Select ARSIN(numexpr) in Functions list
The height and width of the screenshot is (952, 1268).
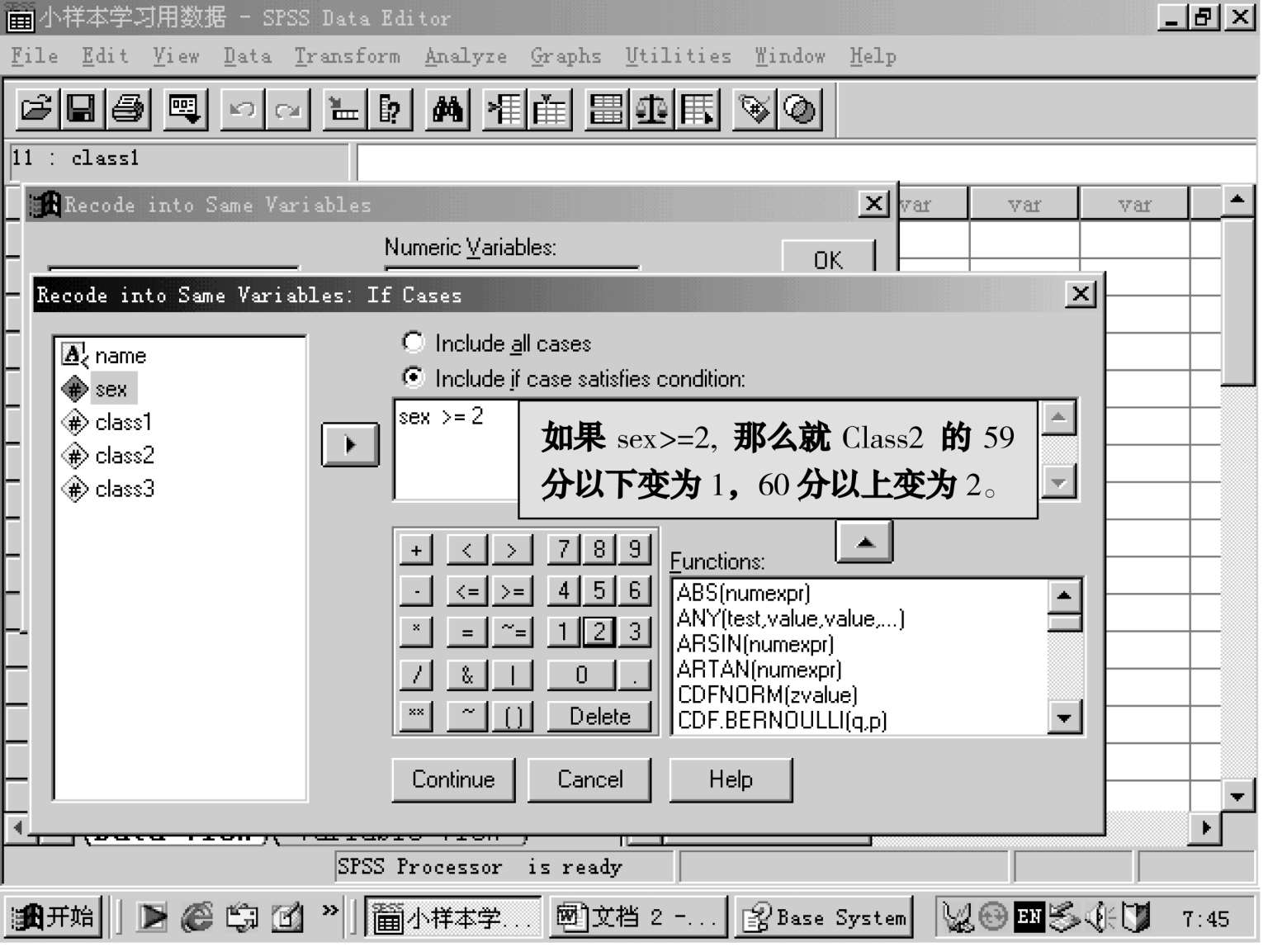(x=755, y=644)
